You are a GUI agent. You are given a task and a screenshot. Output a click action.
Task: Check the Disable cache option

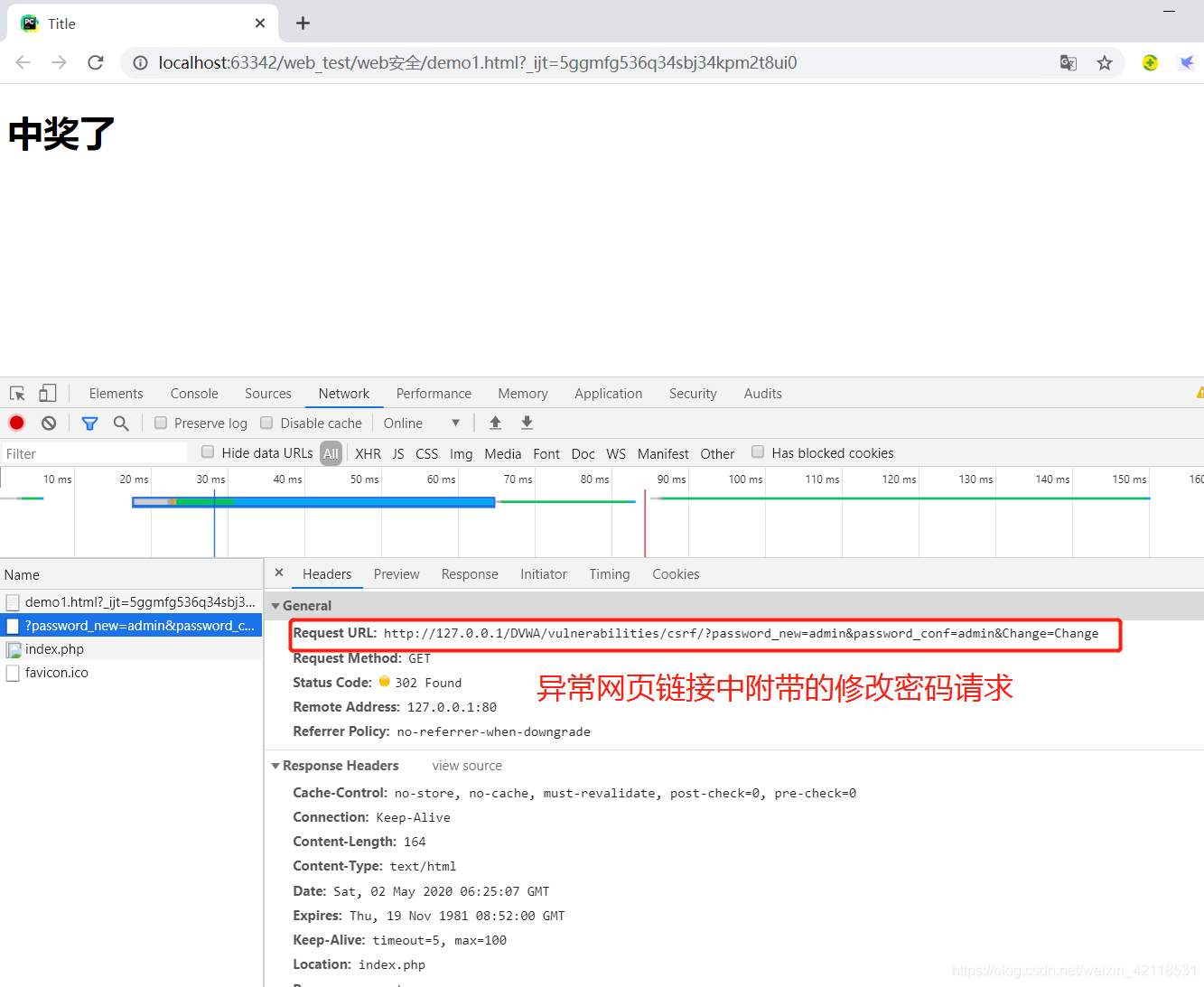(x=266, y=423)
